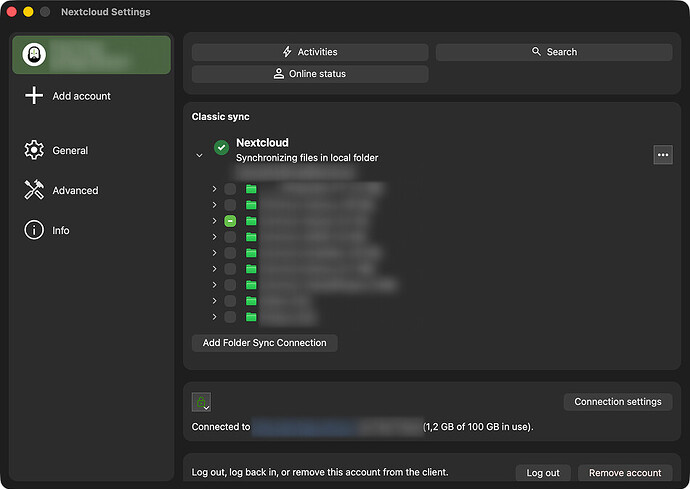Tick the eighth folder's sync checkbox
The image size is (690, 489).
pyautogui.click(x=230, y=301)
